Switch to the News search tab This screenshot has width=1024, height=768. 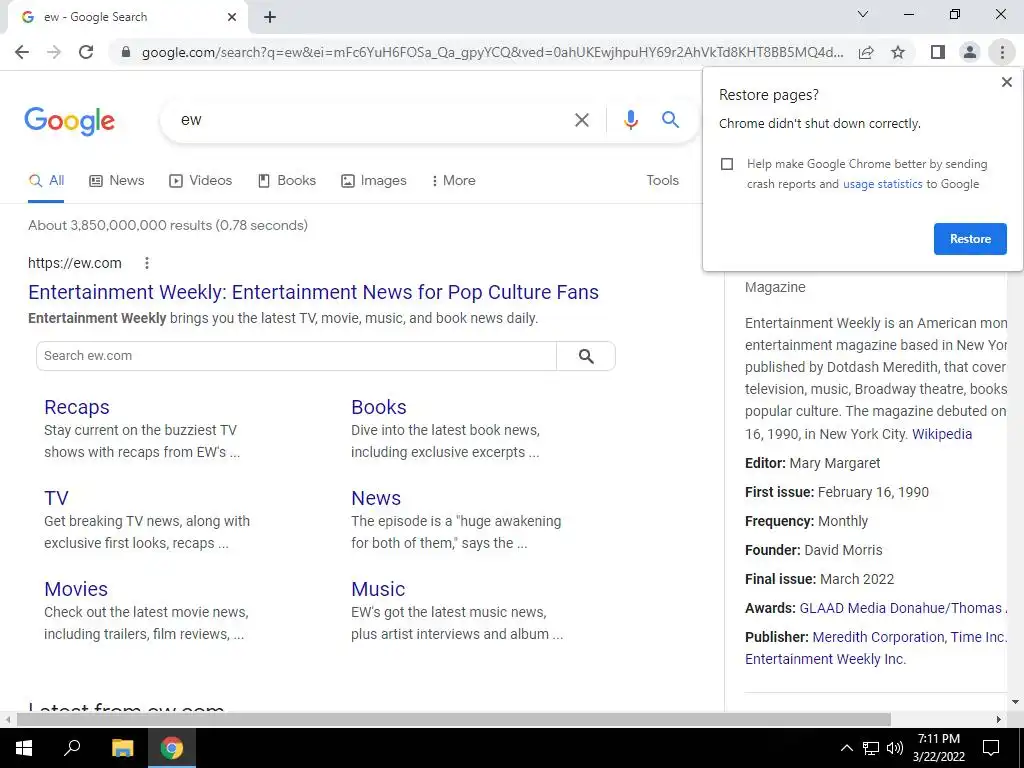[117, 181]
